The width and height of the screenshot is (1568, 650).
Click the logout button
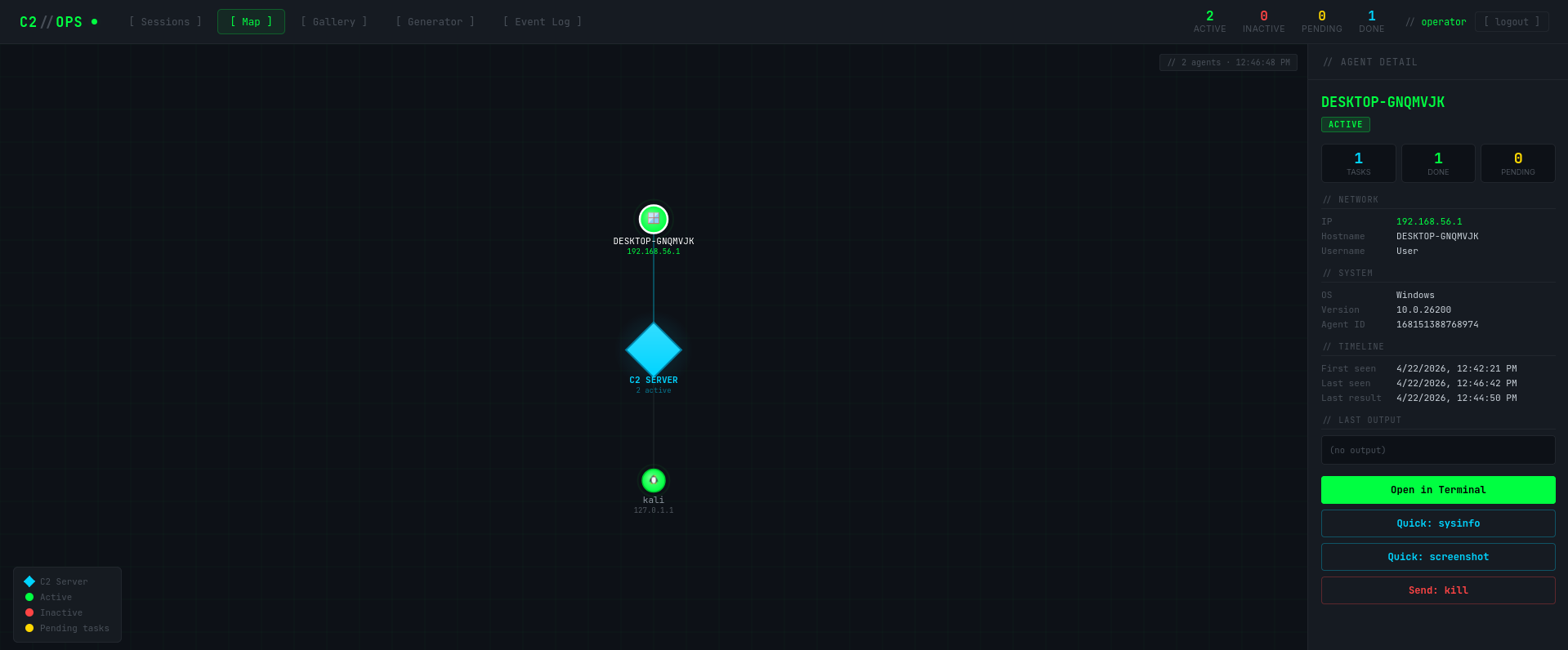tap(1512, 22)
